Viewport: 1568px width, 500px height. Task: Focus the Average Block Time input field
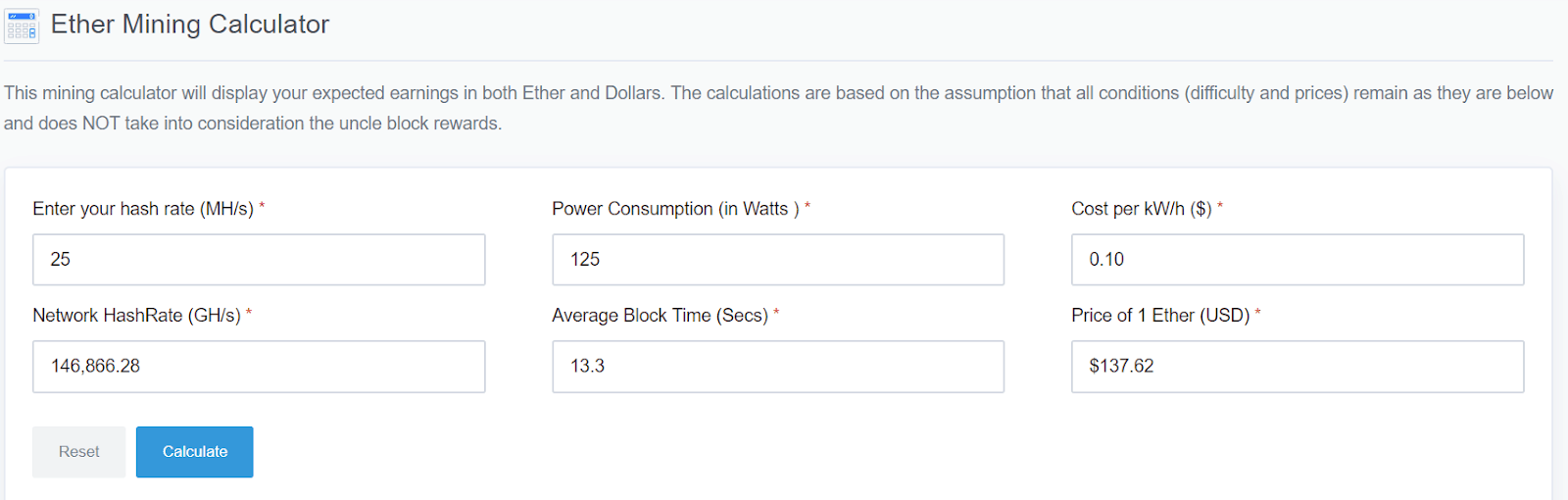pyautogui.click(x=778, y=367)
